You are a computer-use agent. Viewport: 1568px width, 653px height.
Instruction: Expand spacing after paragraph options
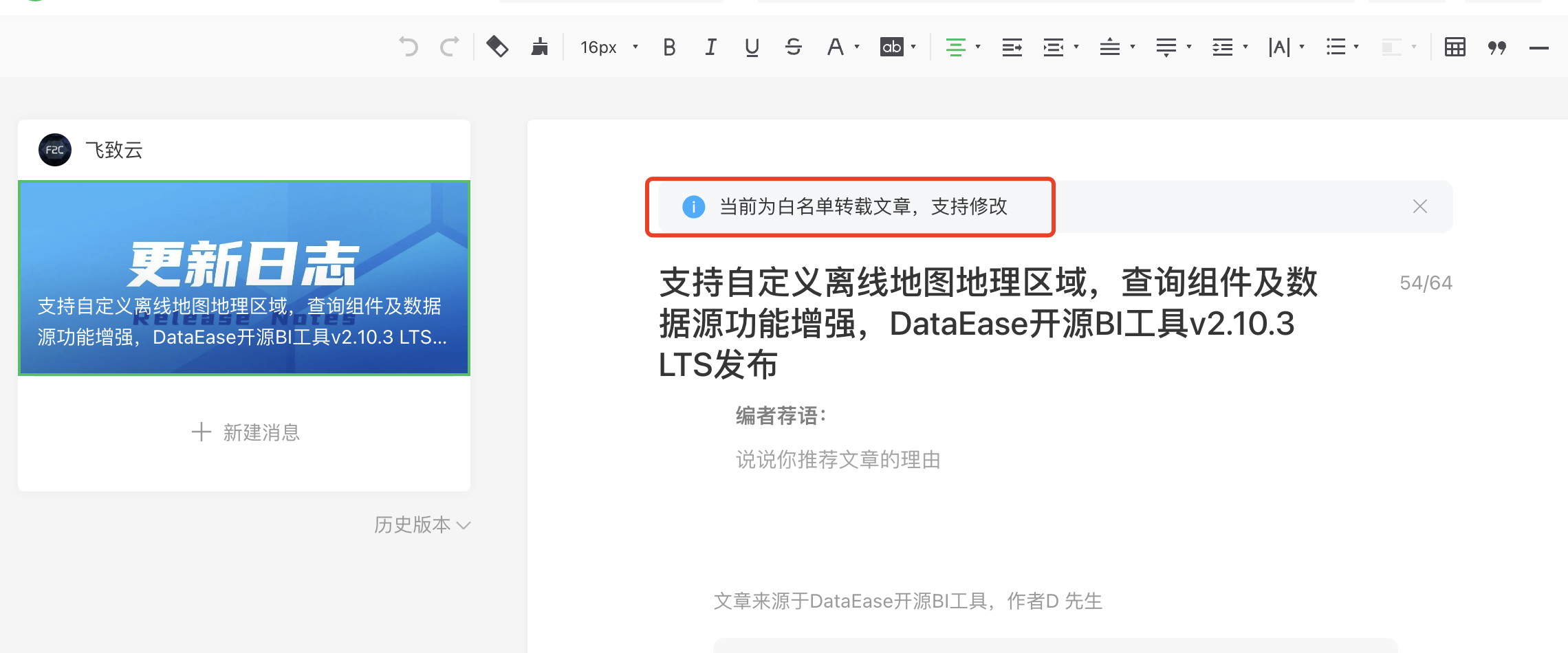tap(1189, 47)
